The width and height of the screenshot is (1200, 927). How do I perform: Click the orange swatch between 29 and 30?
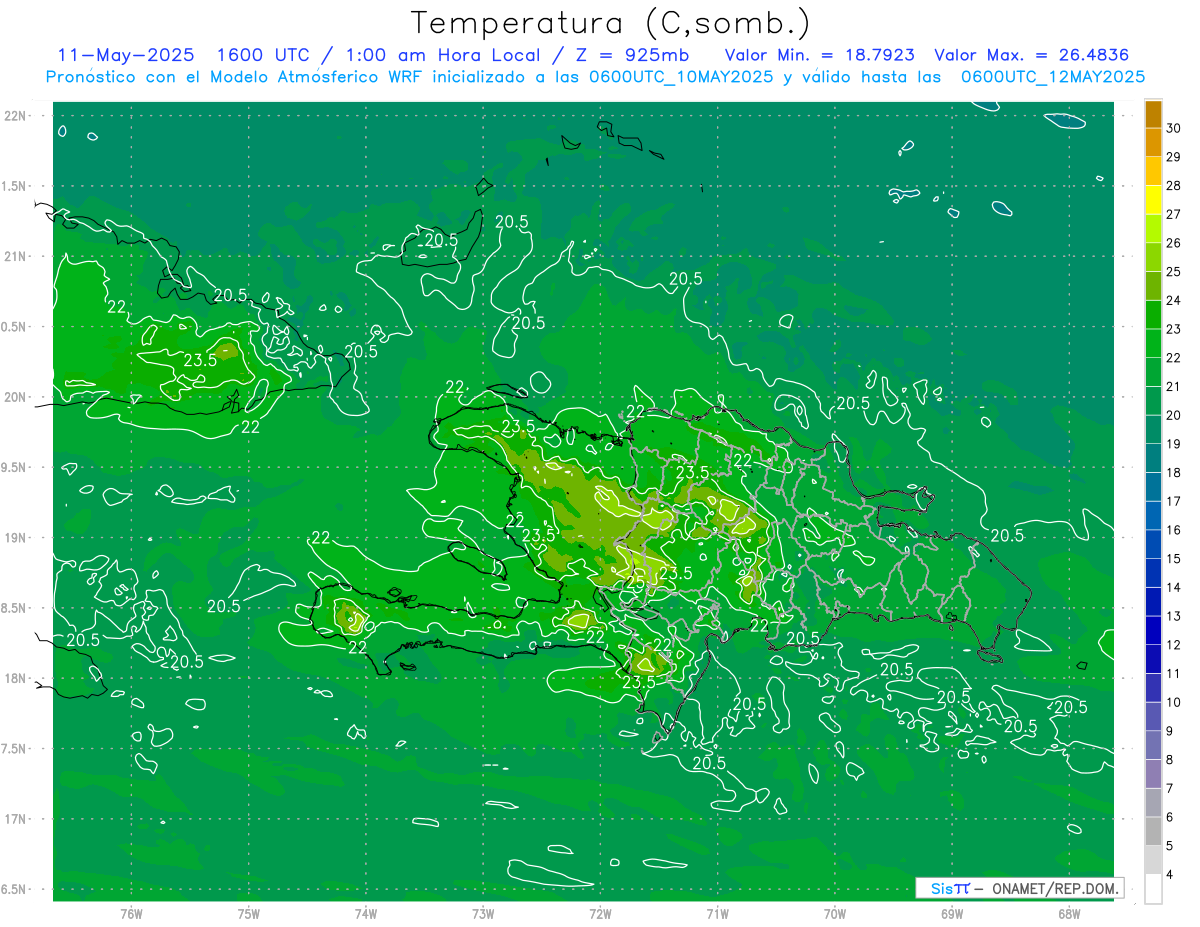pyautogui.click(x=1153, y=143)
